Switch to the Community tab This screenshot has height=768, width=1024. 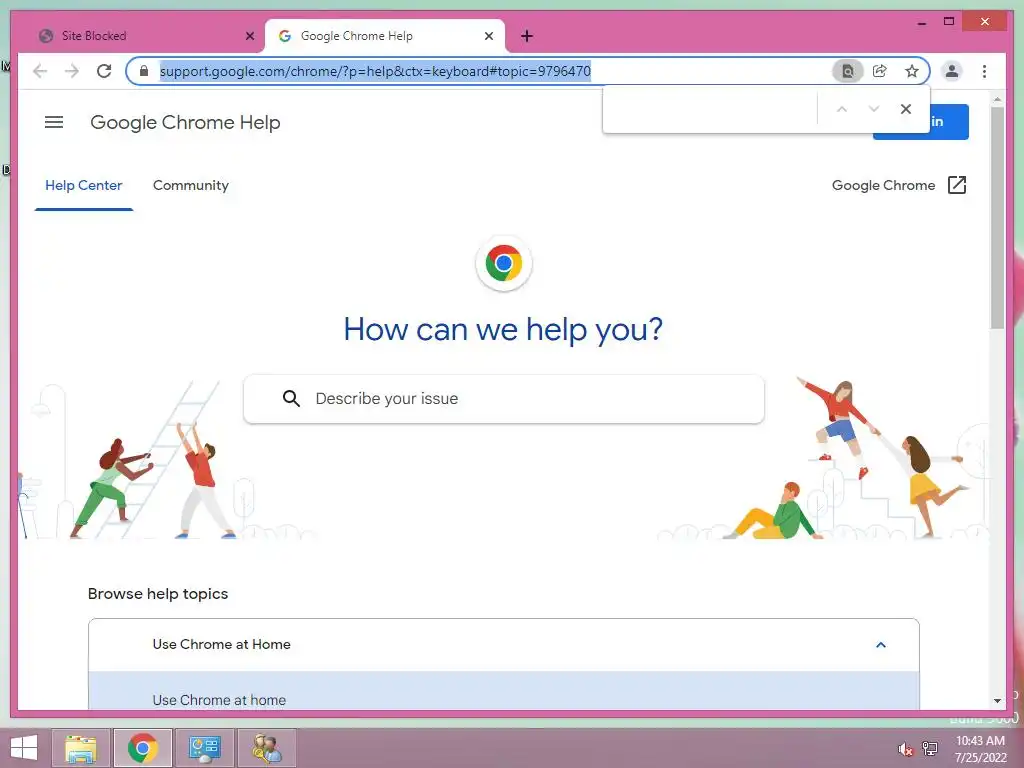(191, 185)
